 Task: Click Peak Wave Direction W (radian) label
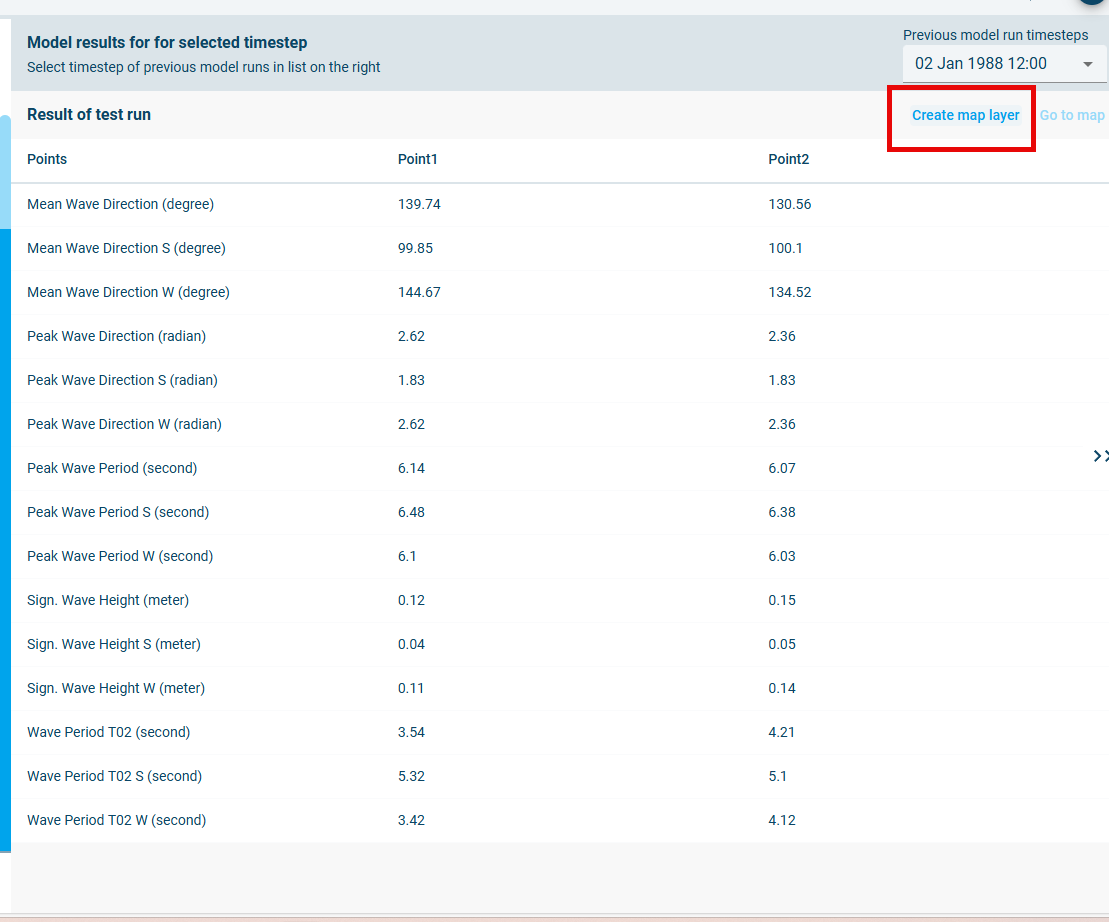(x=124, y=424)
